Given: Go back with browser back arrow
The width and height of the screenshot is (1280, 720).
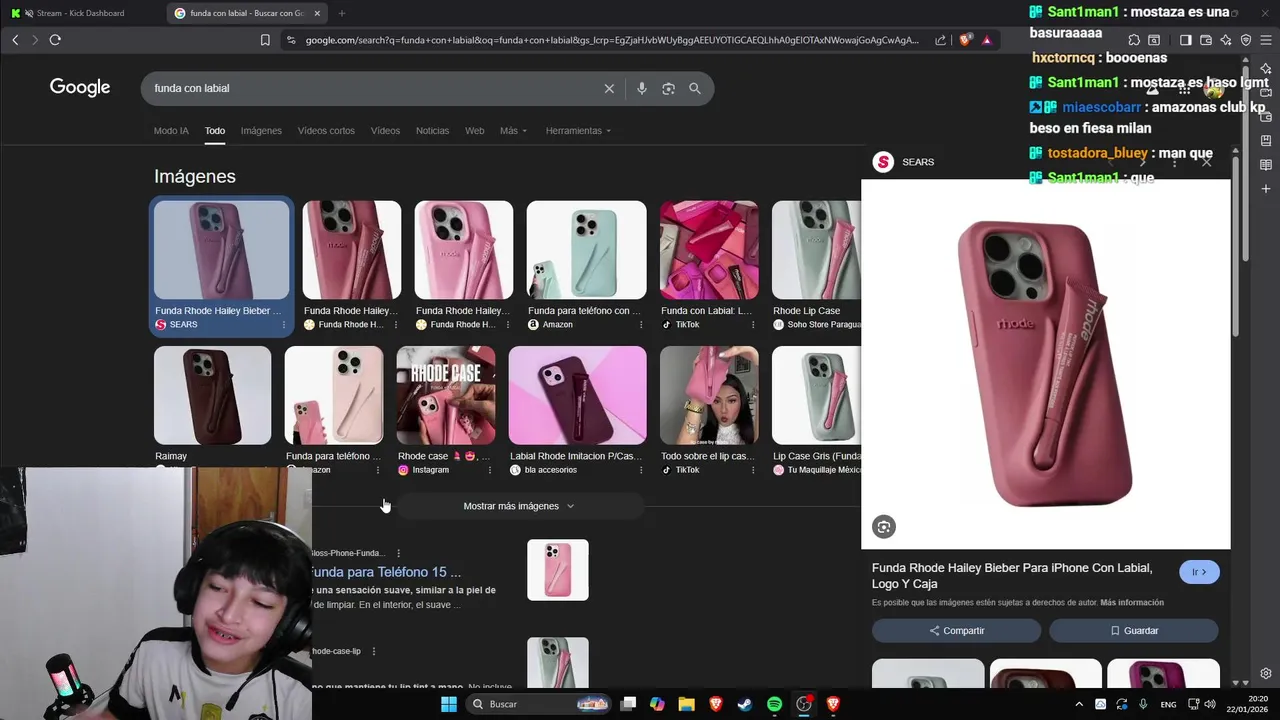Looking at the screenshot, I should (15, 40).
